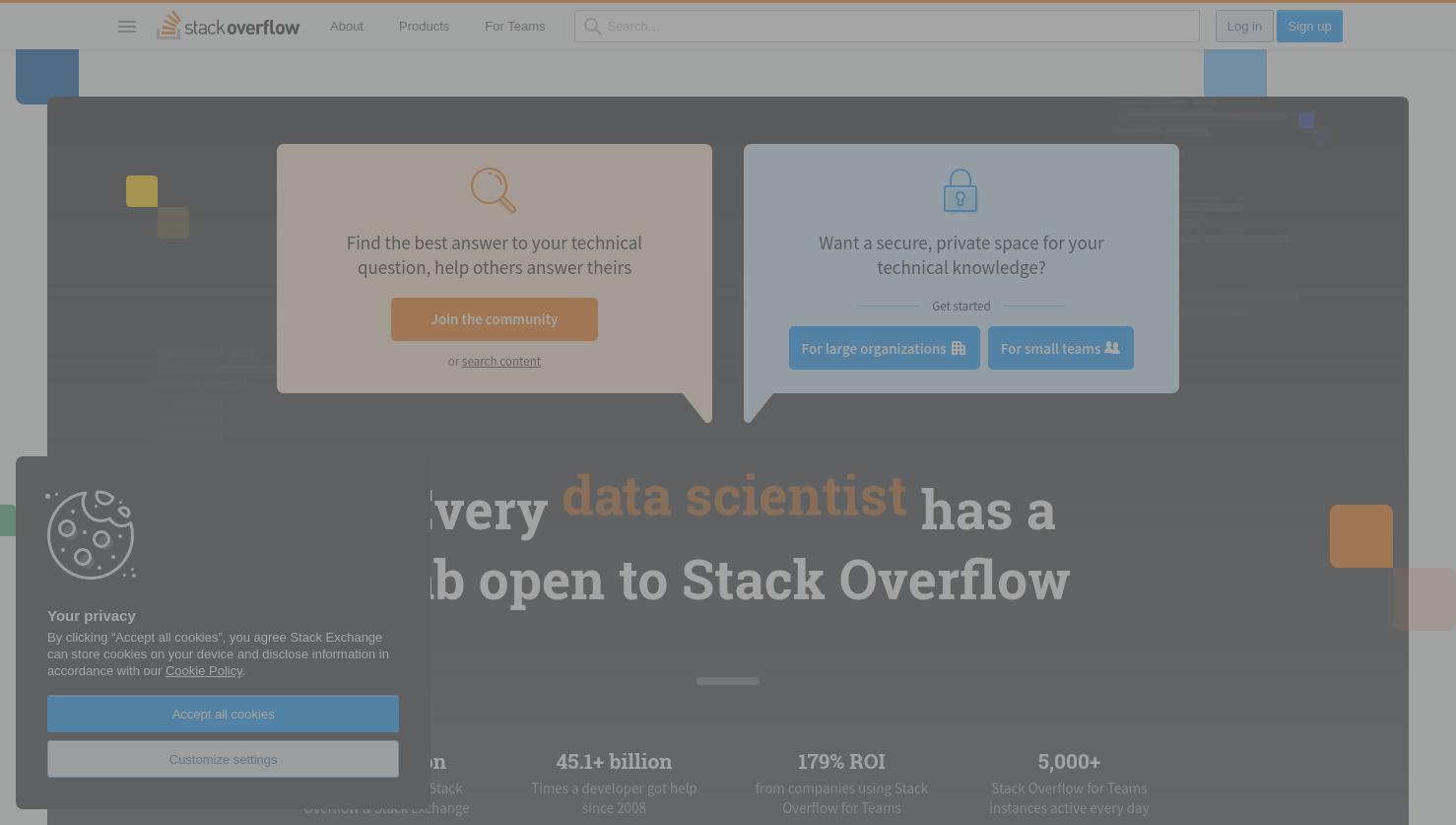Open Customize settings for cookies
1456x825 pixels.
(x=223, y=759)
